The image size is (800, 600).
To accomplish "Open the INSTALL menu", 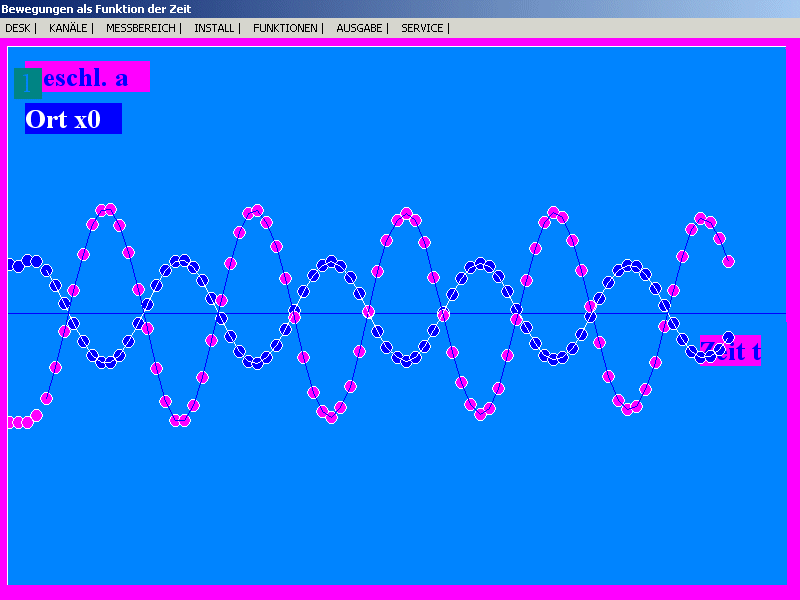I will 214,28.
